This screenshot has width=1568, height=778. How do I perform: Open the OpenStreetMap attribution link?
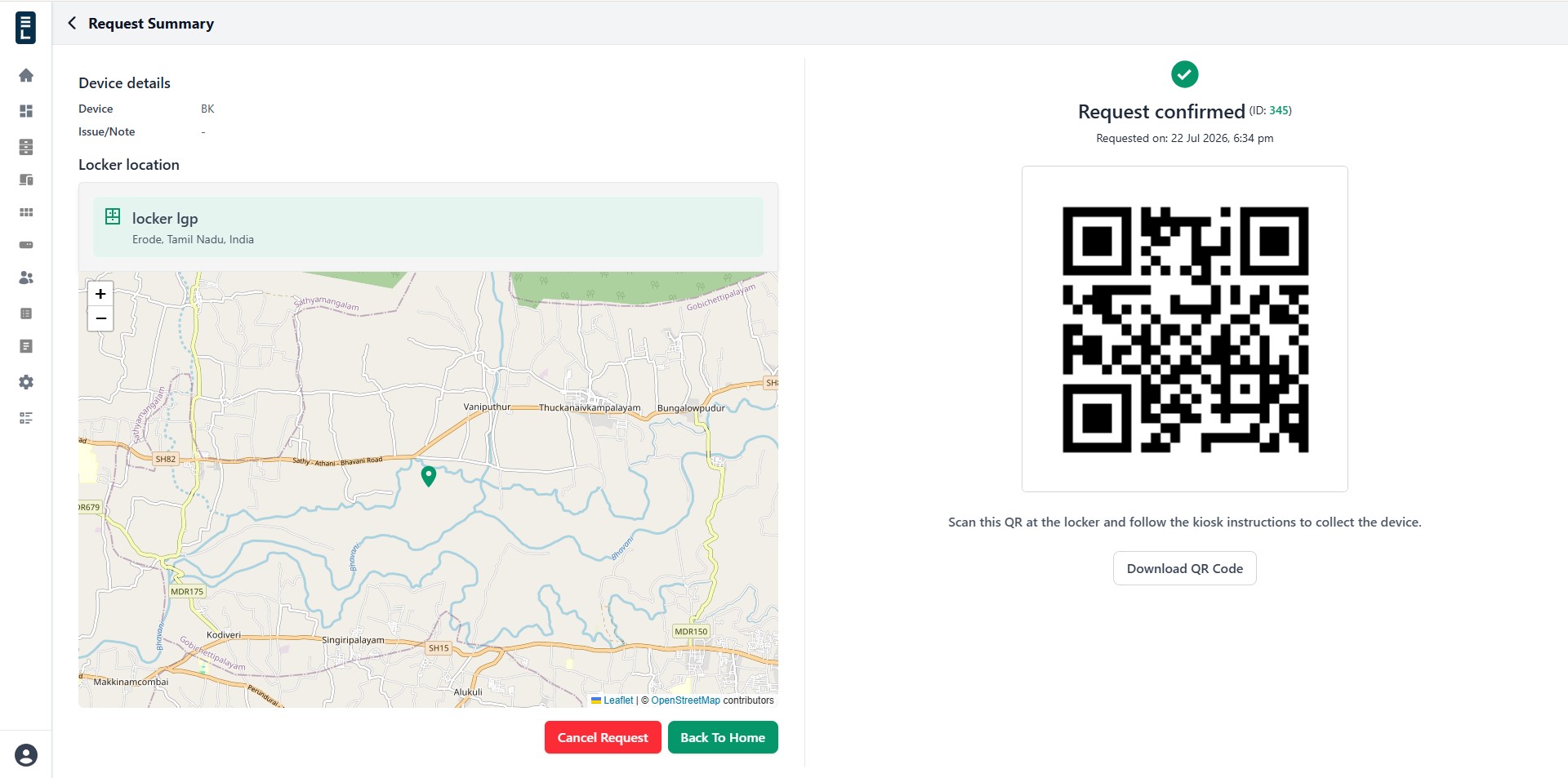(686, 700)
